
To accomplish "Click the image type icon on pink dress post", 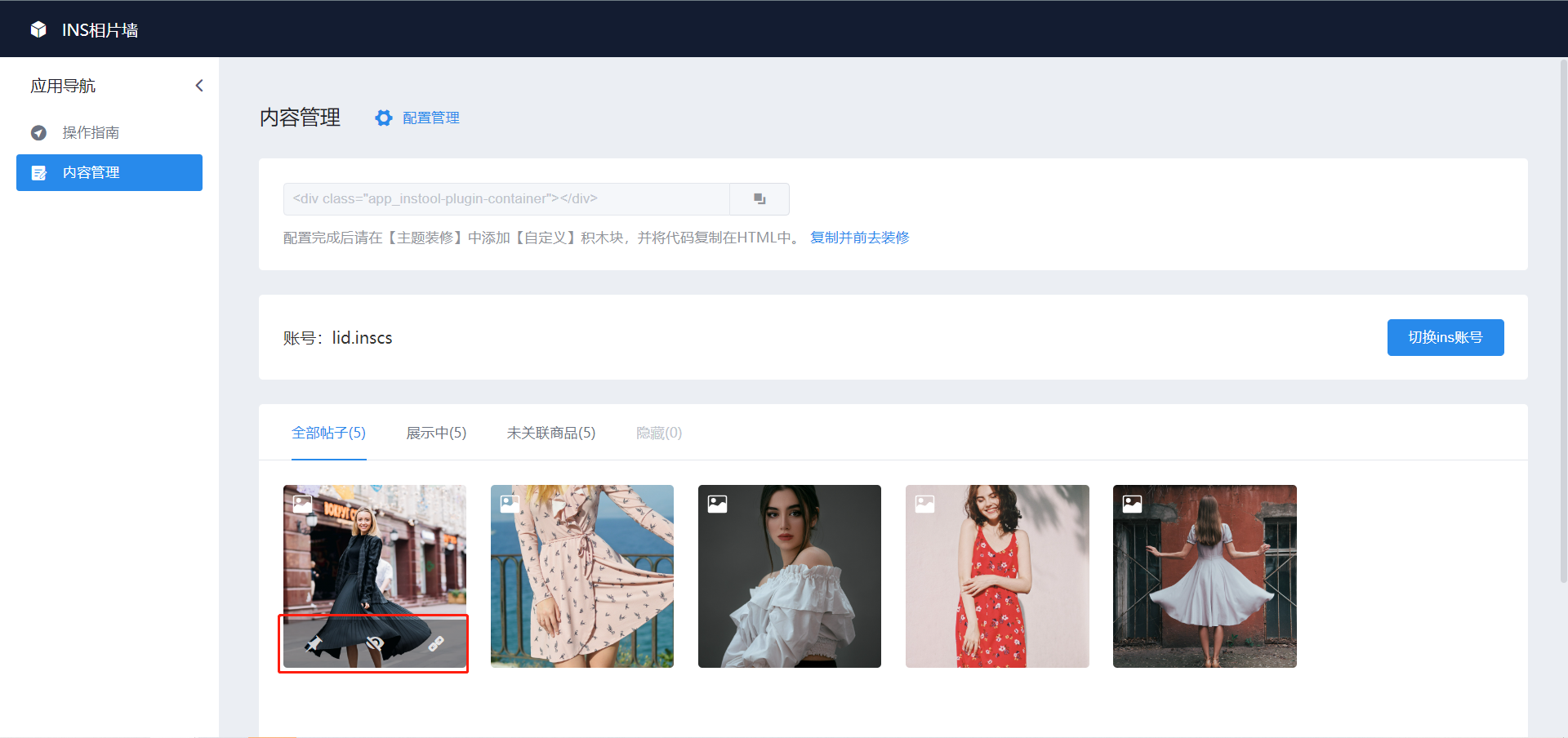I will point(510,504).
